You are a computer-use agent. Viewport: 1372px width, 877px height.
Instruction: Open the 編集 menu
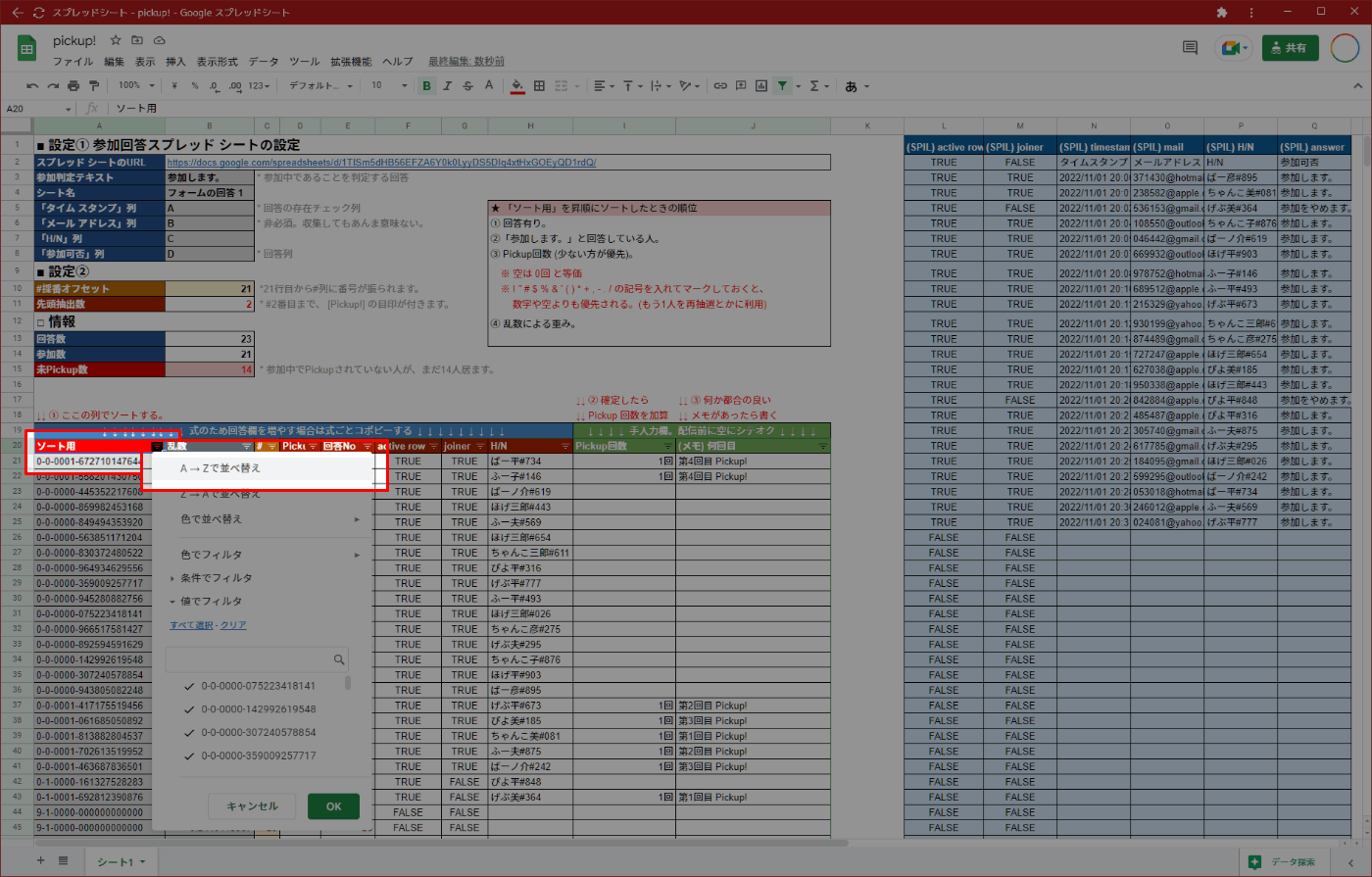[115, 62]
